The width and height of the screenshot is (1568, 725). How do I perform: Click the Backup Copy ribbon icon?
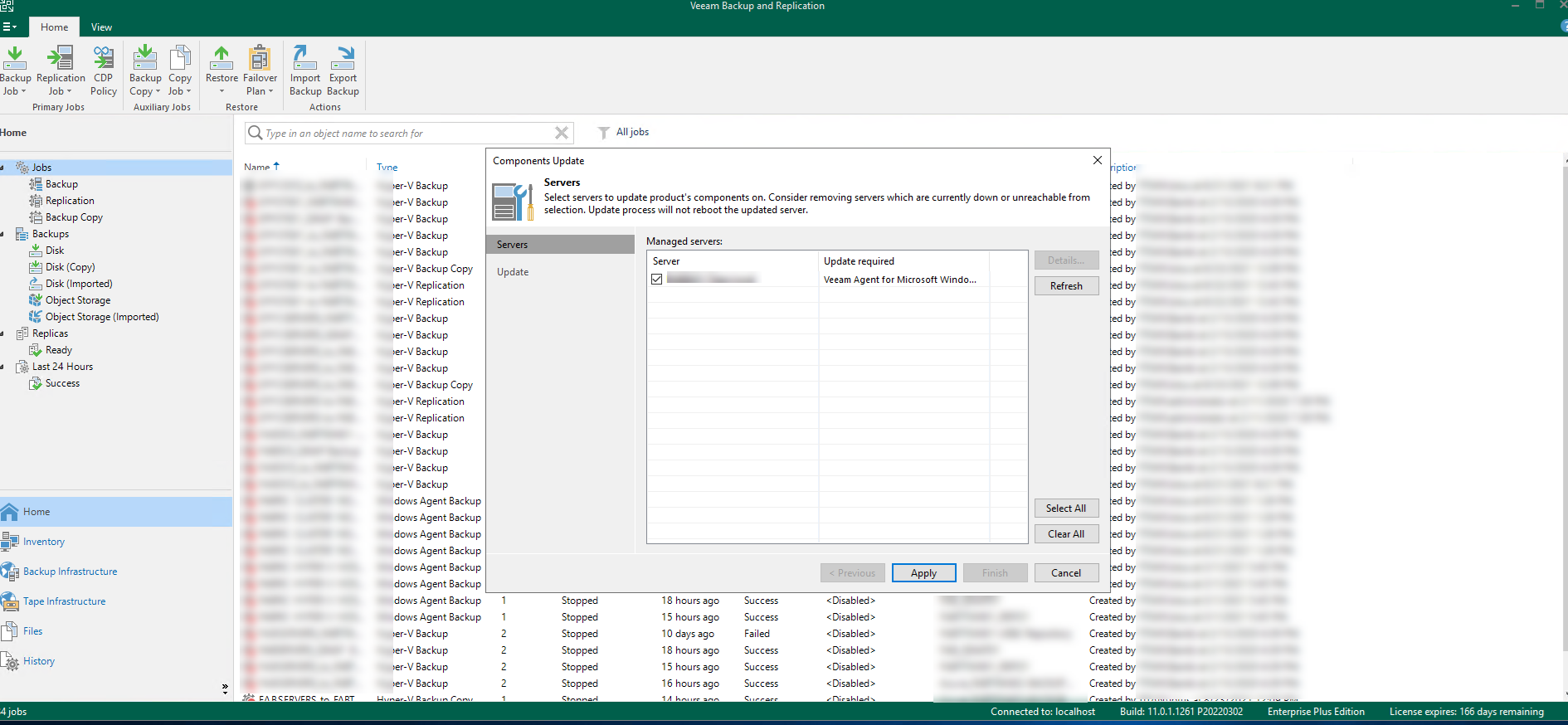tap(145, 58)
